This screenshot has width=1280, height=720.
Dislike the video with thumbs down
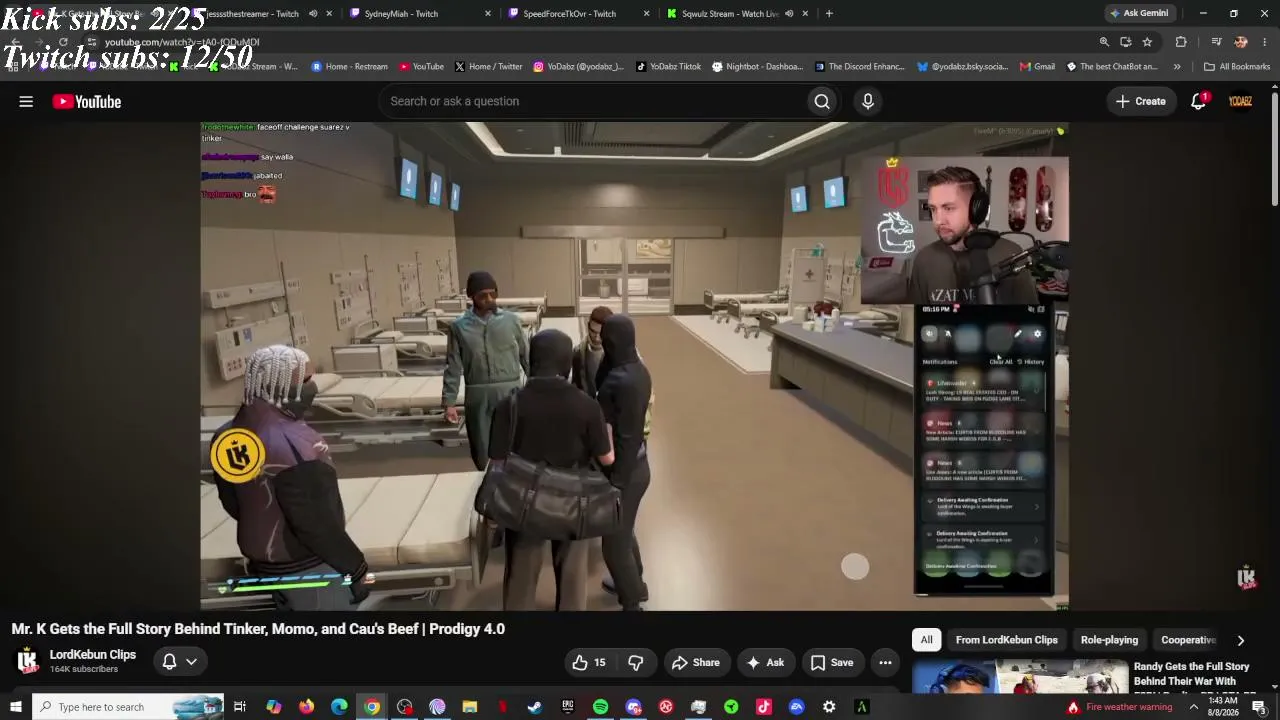636,662
